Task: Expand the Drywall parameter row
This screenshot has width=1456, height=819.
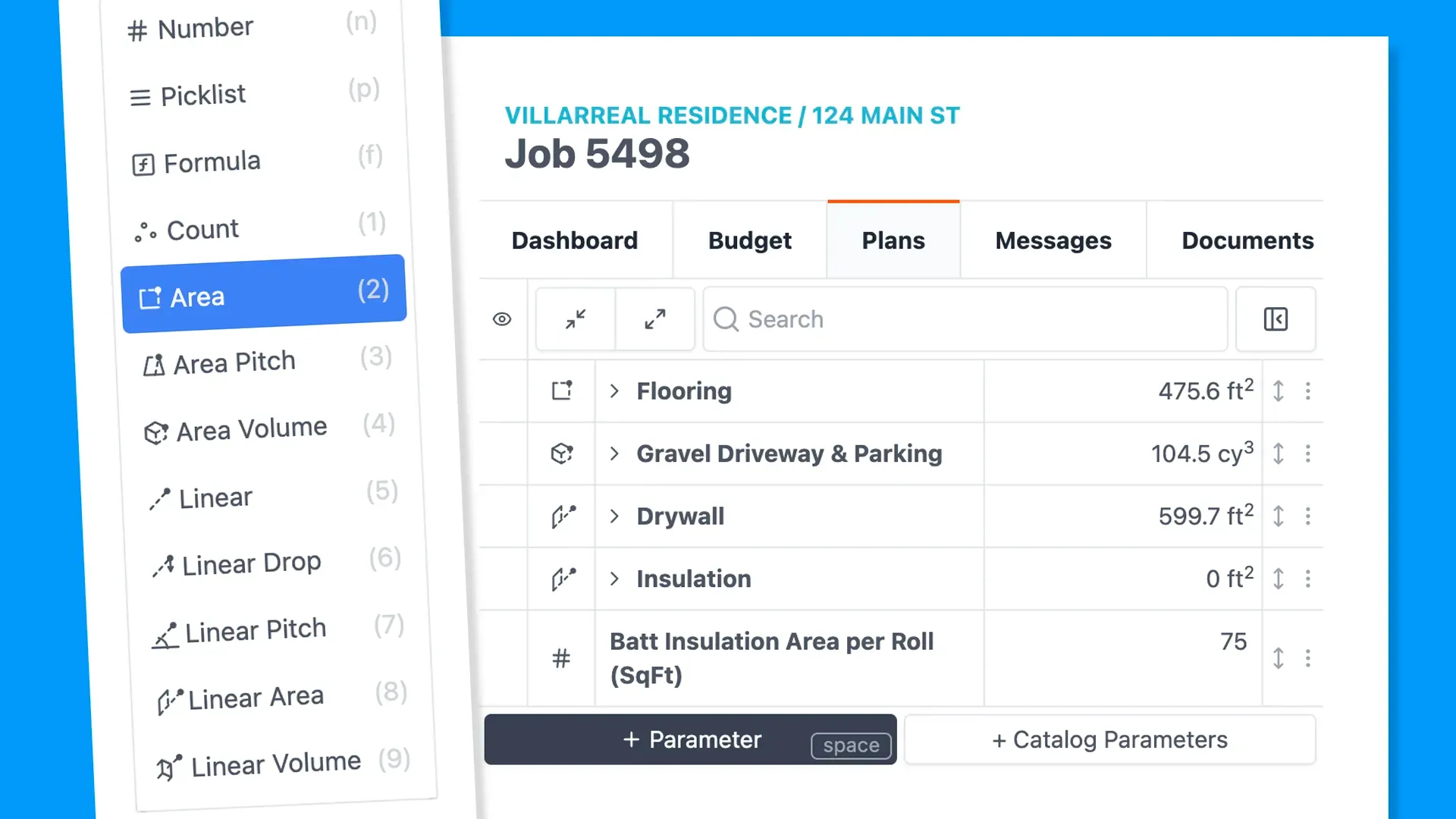Action: point(614,516)
